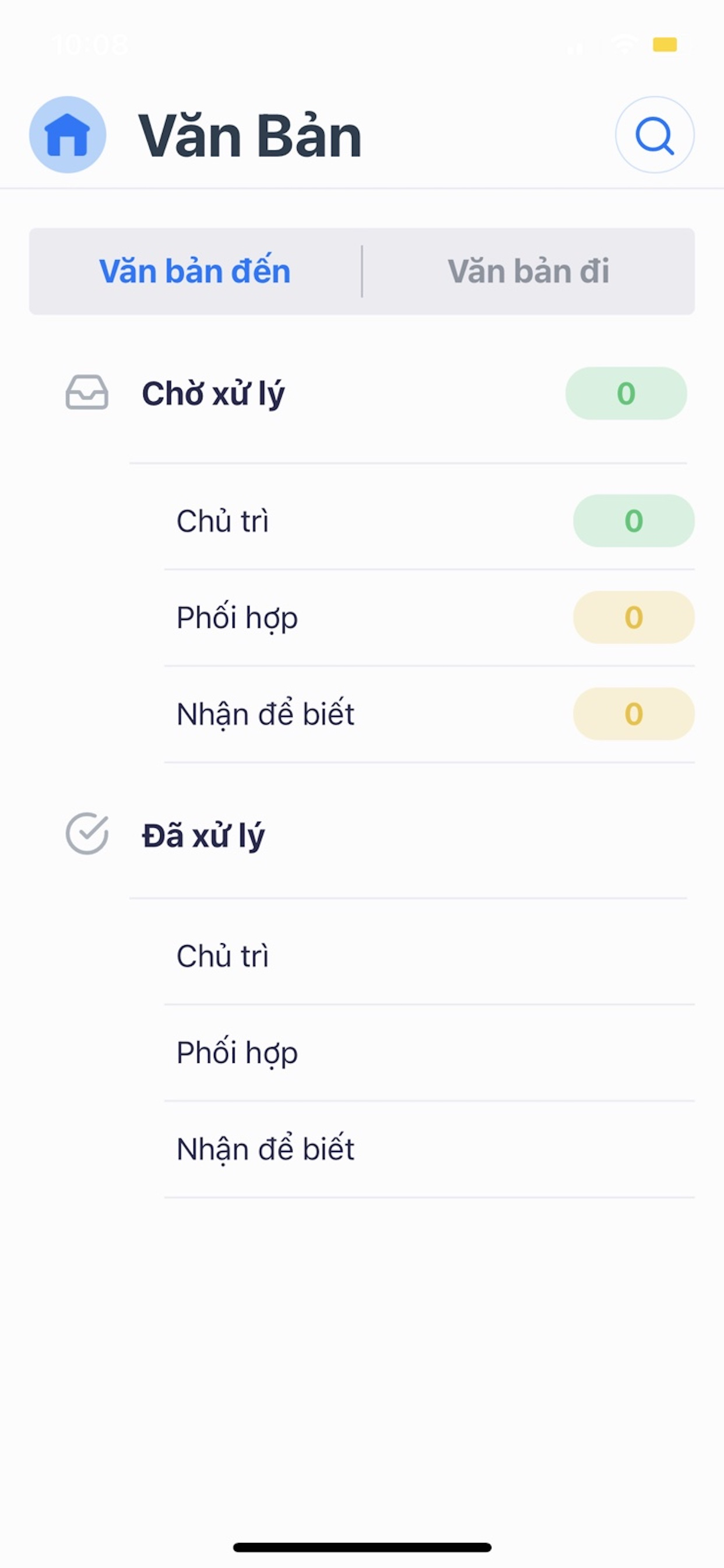The height and width of the screenshot is (1568, 724).
Task: Select Chủ trì under Đã xử lý
Action: coord(429,956)
